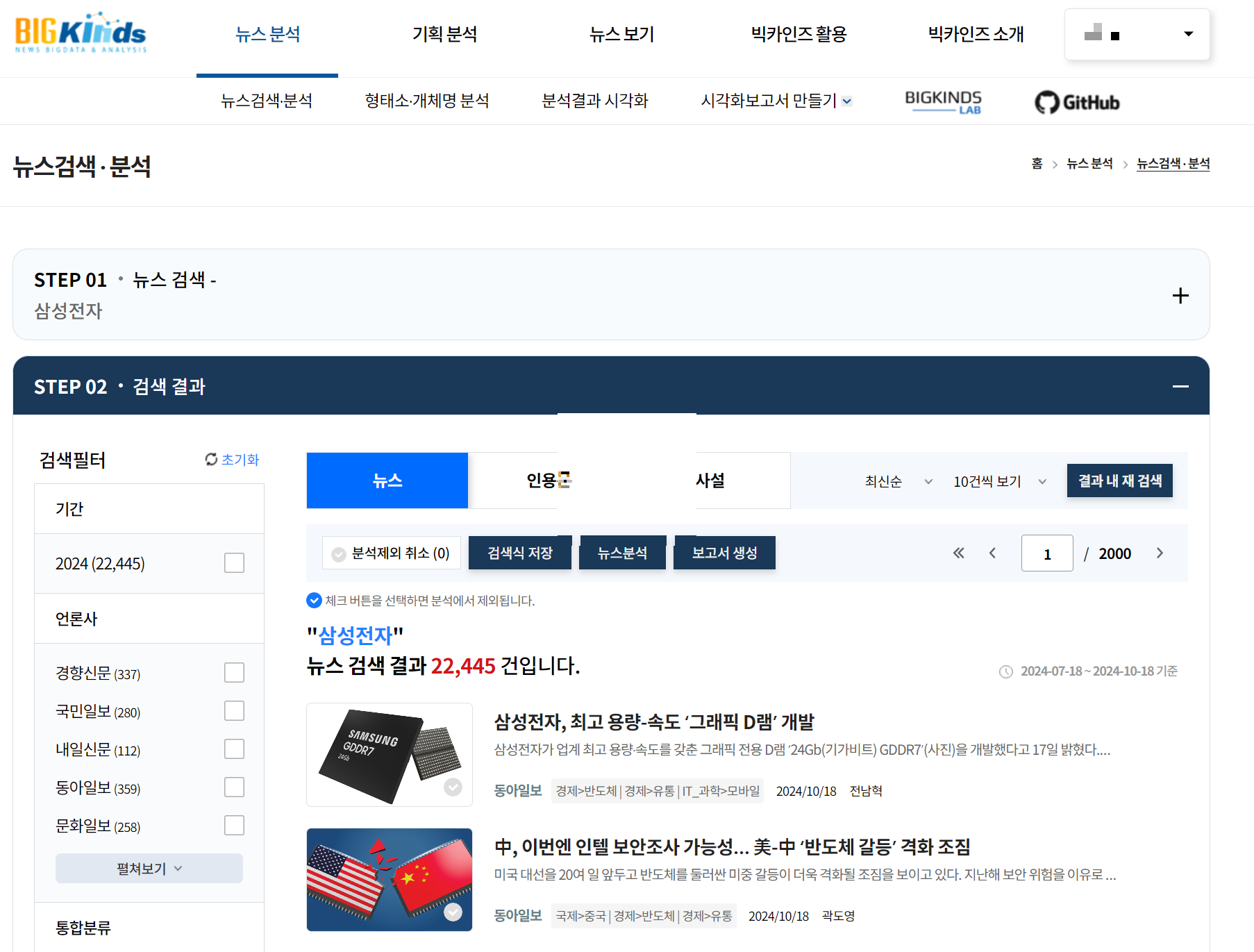Open the BIGKinds home logo

[81, 33]
